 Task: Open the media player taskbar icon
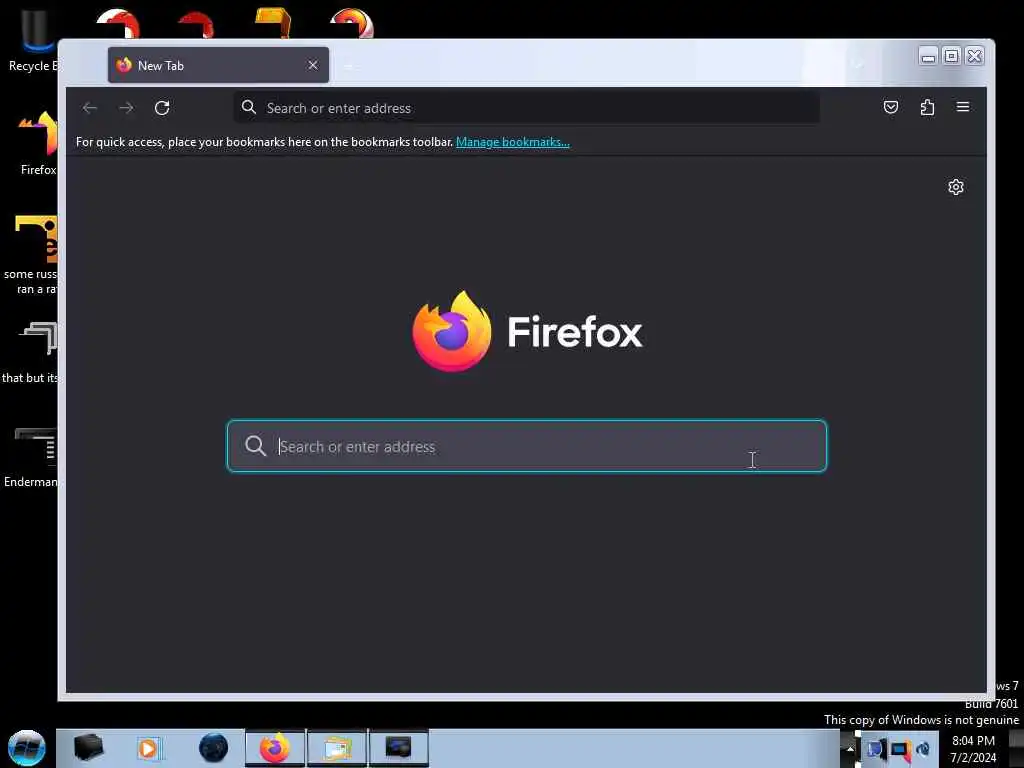point(148,748)
